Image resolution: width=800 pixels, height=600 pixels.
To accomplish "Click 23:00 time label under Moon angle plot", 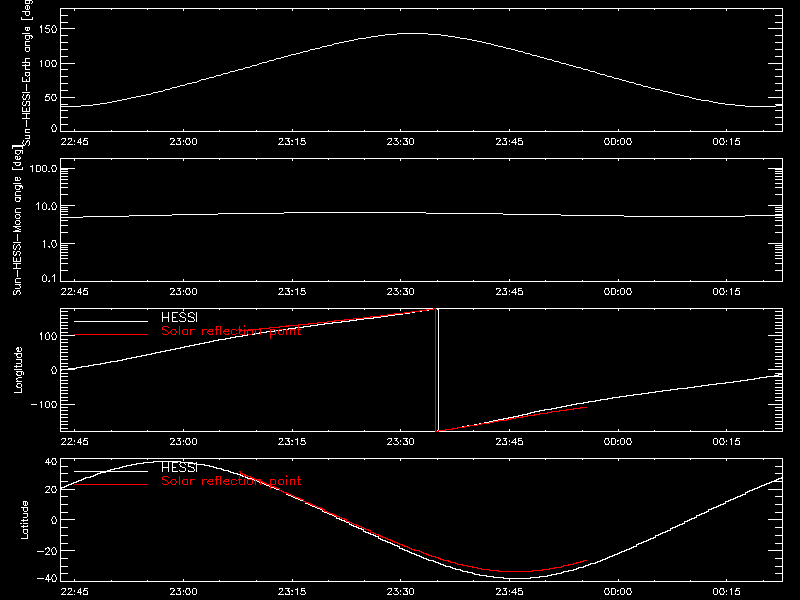I will pyautogui.click(x=183, y=291).
